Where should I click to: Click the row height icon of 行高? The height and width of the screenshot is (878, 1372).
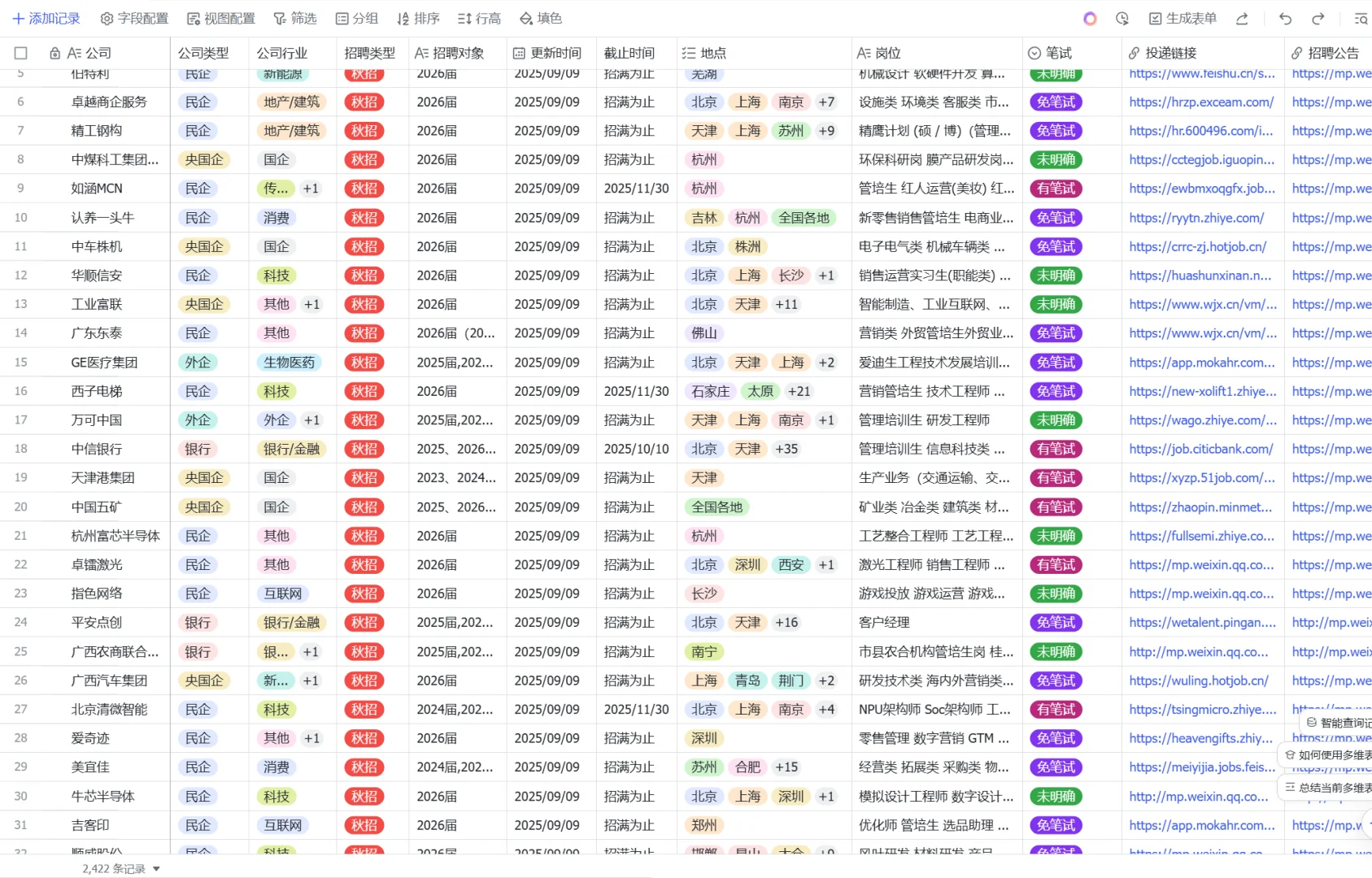pyautogui.click(x=464, y=19)
